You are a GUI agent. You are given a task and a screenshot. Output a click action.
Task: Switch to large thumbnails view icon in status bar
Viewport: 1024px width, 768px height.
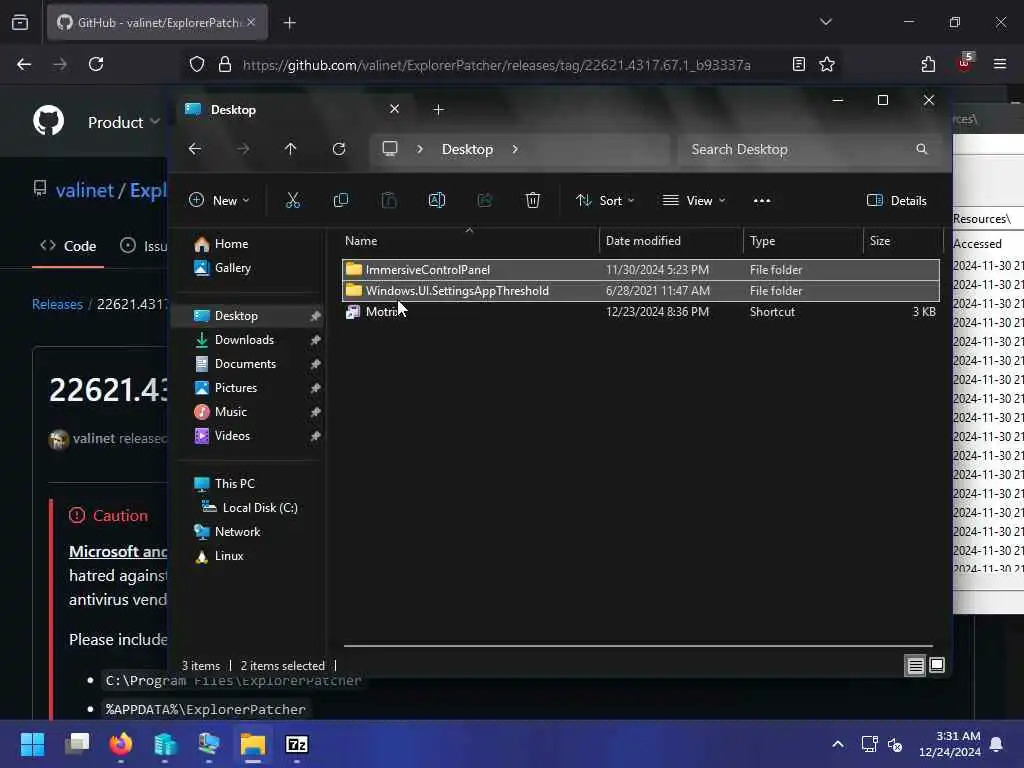pos(936,665)
